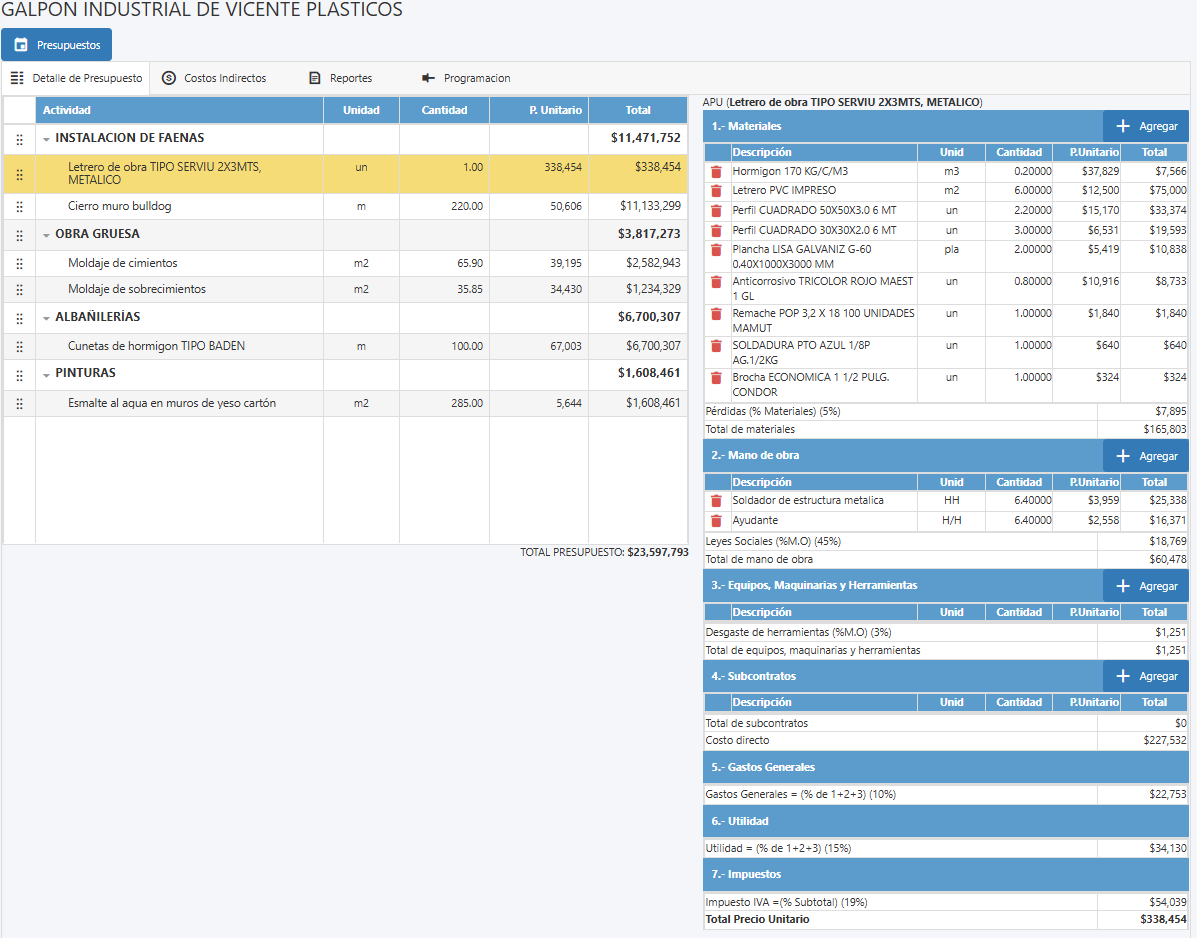This screenshot has width=1197, height=938.
Task: Collapse the ALBAÑILERÍAS group
Action: (46, 318)
